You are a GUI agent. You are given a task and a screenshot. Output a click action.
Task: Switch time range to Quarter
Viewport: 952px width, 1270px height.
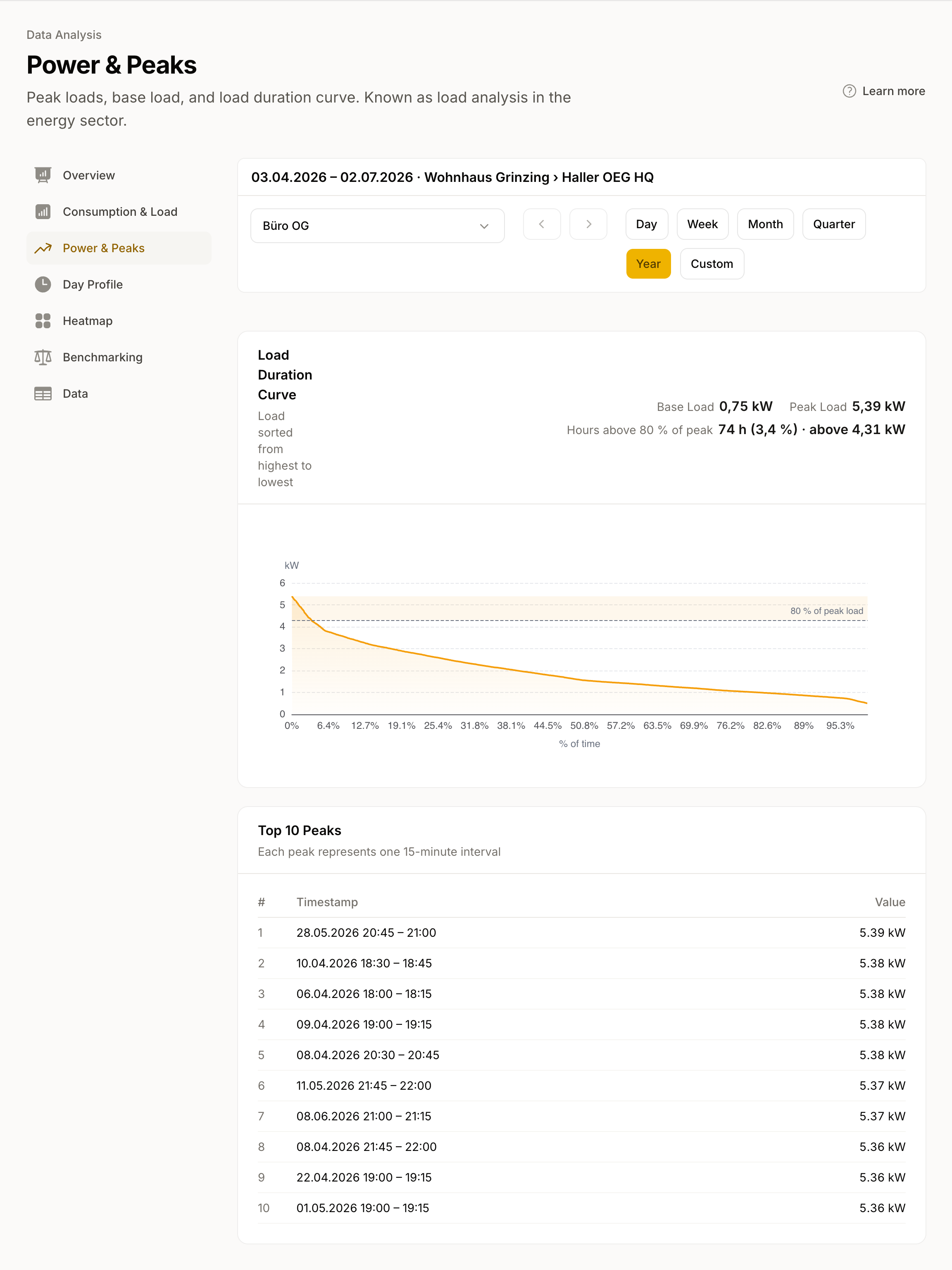click(x=834, y=224)
